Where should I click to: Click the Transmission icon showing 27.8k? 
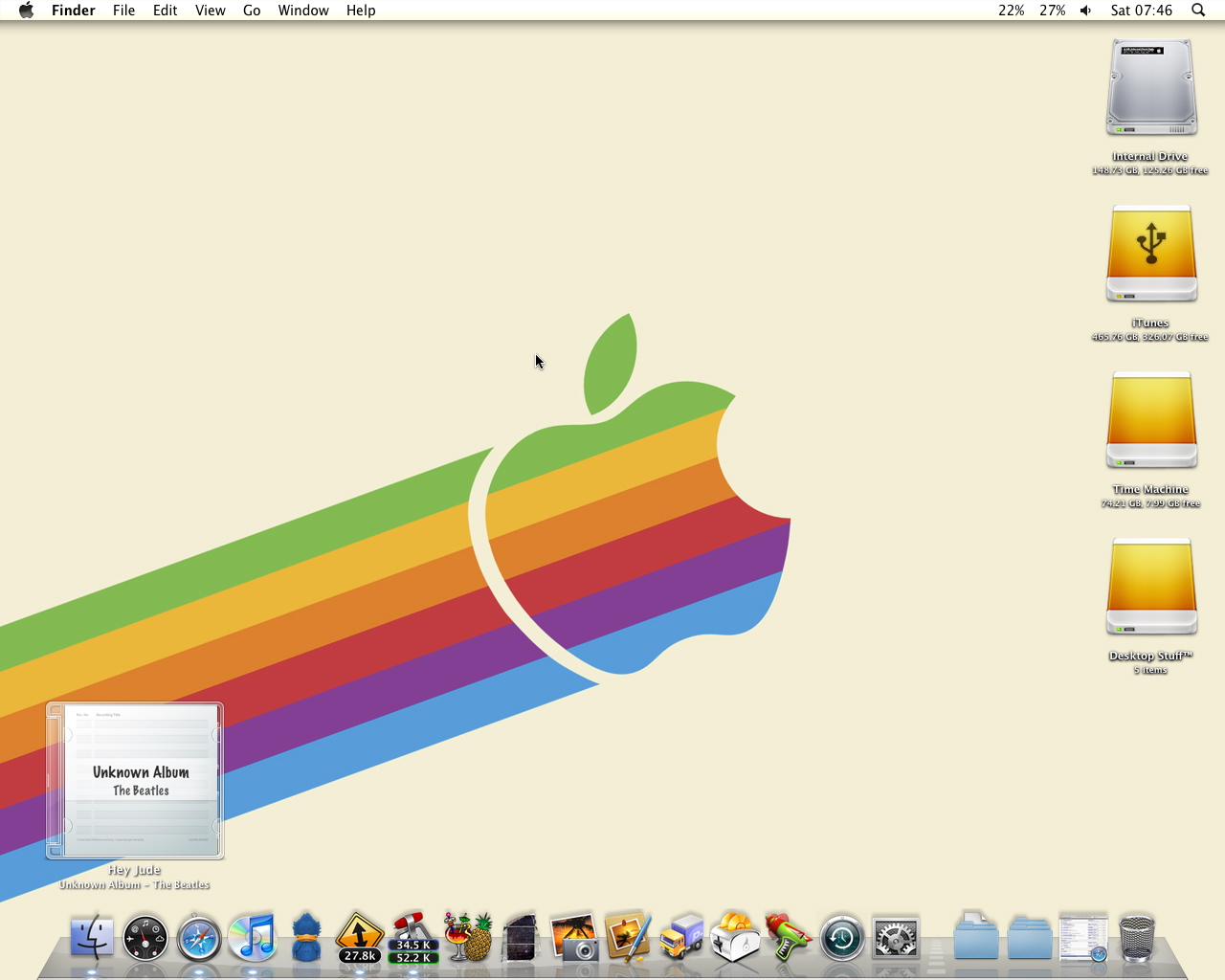(360, 937)
